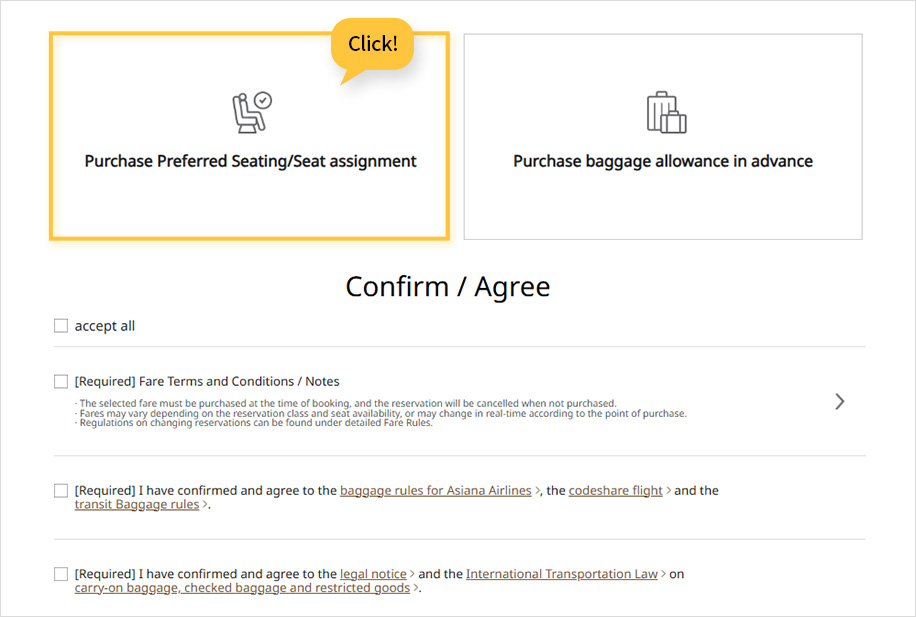Click the arrow after baggage rules for Asiana Airlines
916x617 pixels.
(537, 491)
